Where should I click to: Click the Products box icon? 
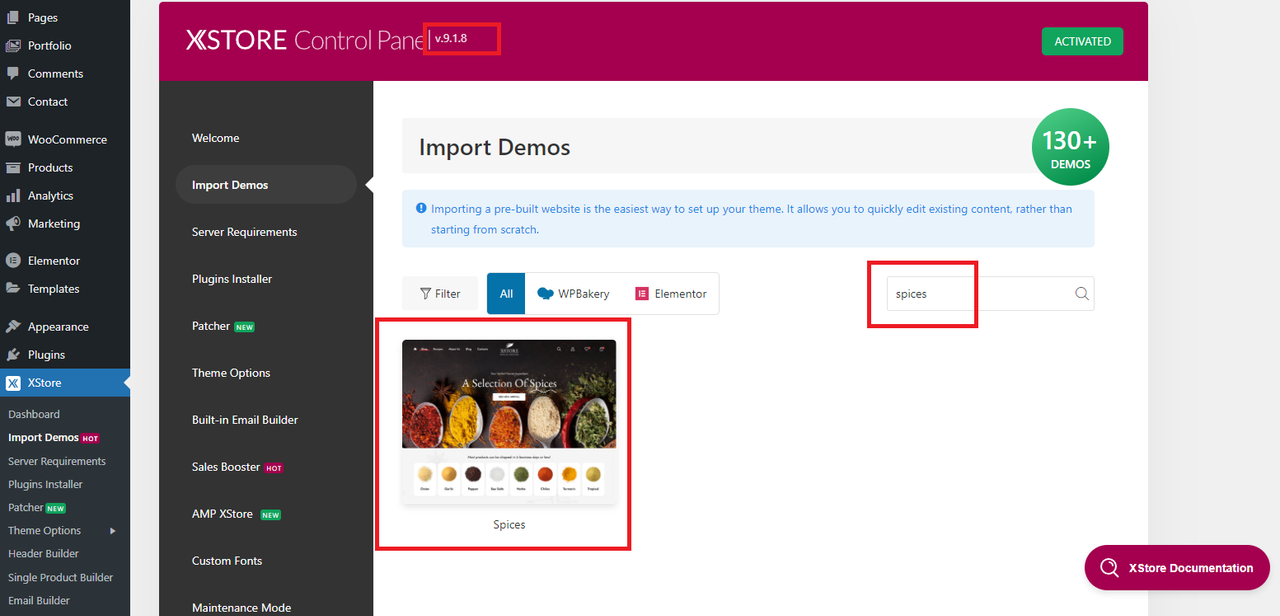coord(13,168)
